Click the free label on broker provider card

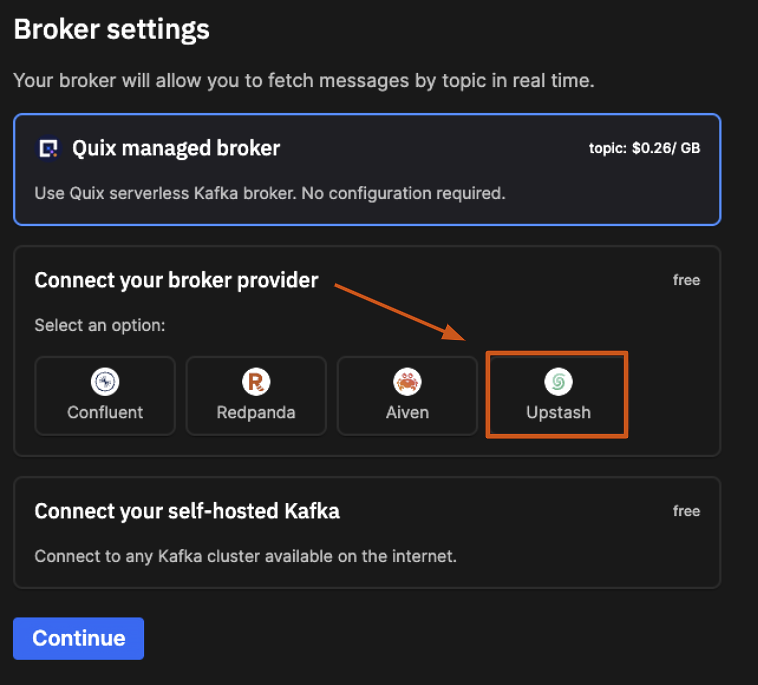[686, 280]
